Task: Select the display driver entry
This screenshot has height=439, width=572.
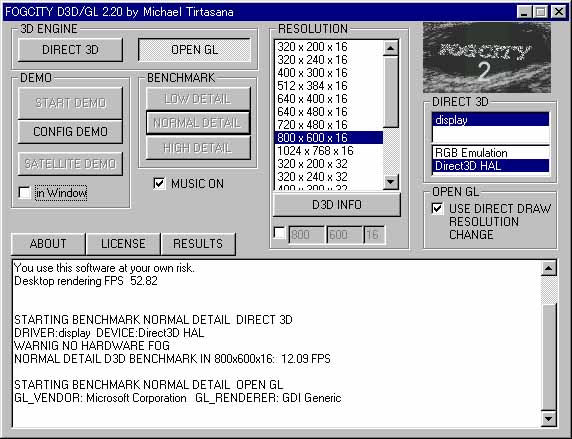Action: 490,120
